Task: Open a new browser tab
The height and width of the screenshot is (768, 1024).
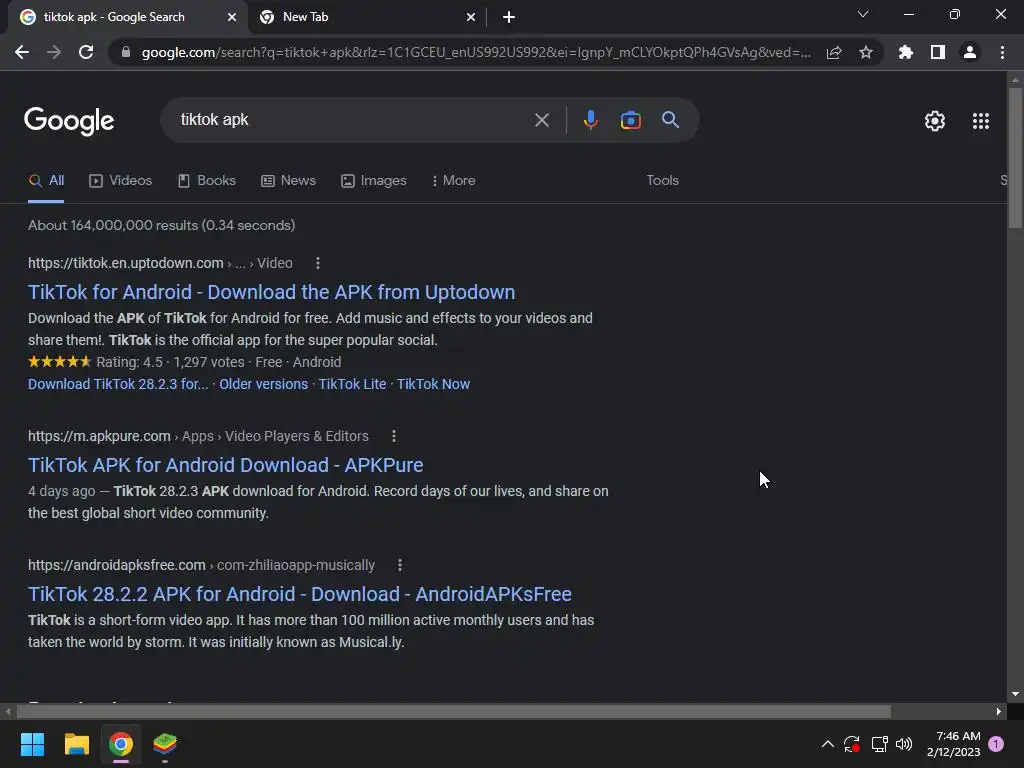Action: (509, 17)
